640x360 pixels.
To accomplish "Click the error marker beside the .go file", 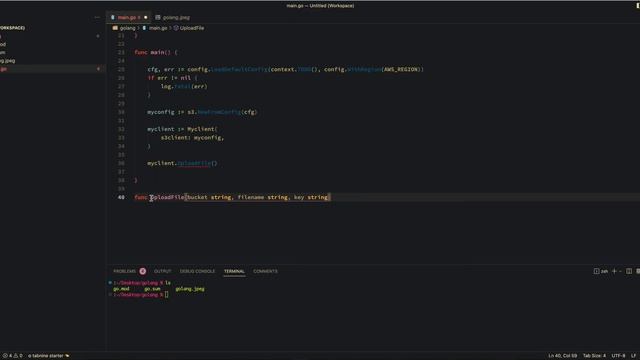I will pyautogui.click(x=98, y=69).
